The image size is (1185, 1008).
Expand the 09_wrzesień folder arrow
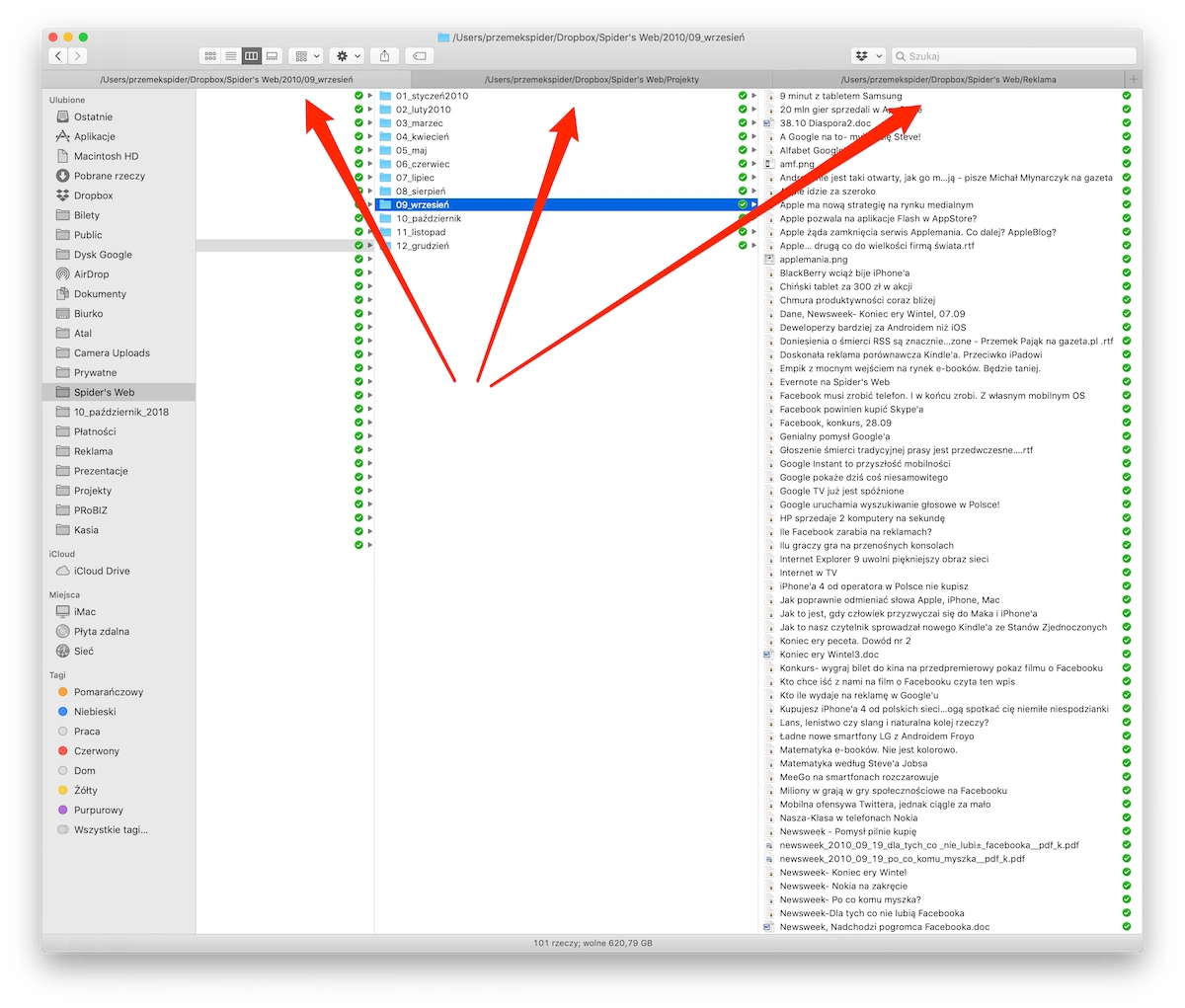pos(752,204)
